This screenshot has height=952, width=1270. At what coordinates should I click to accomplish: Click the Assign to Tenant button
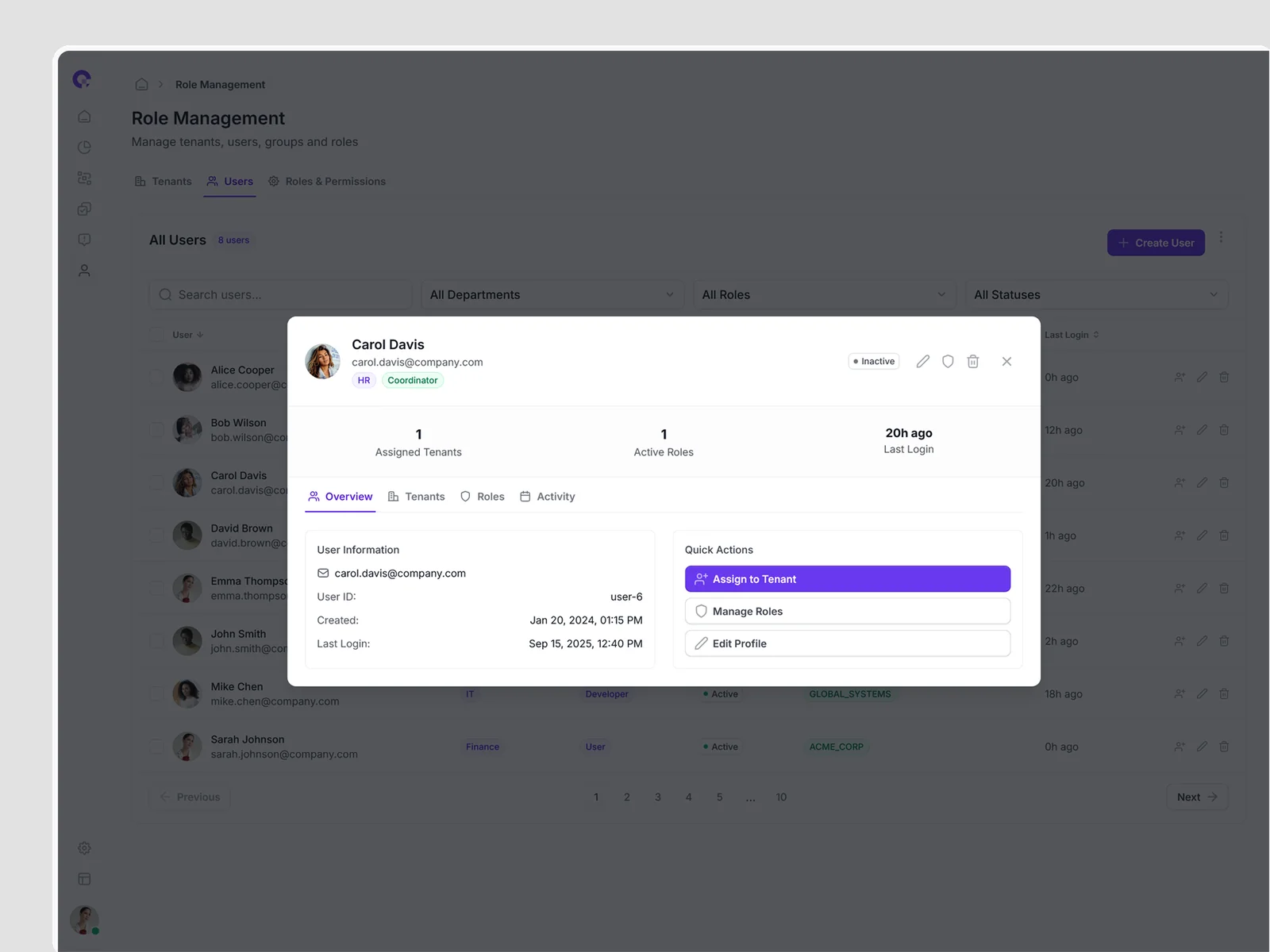click(x=847, y=579)
